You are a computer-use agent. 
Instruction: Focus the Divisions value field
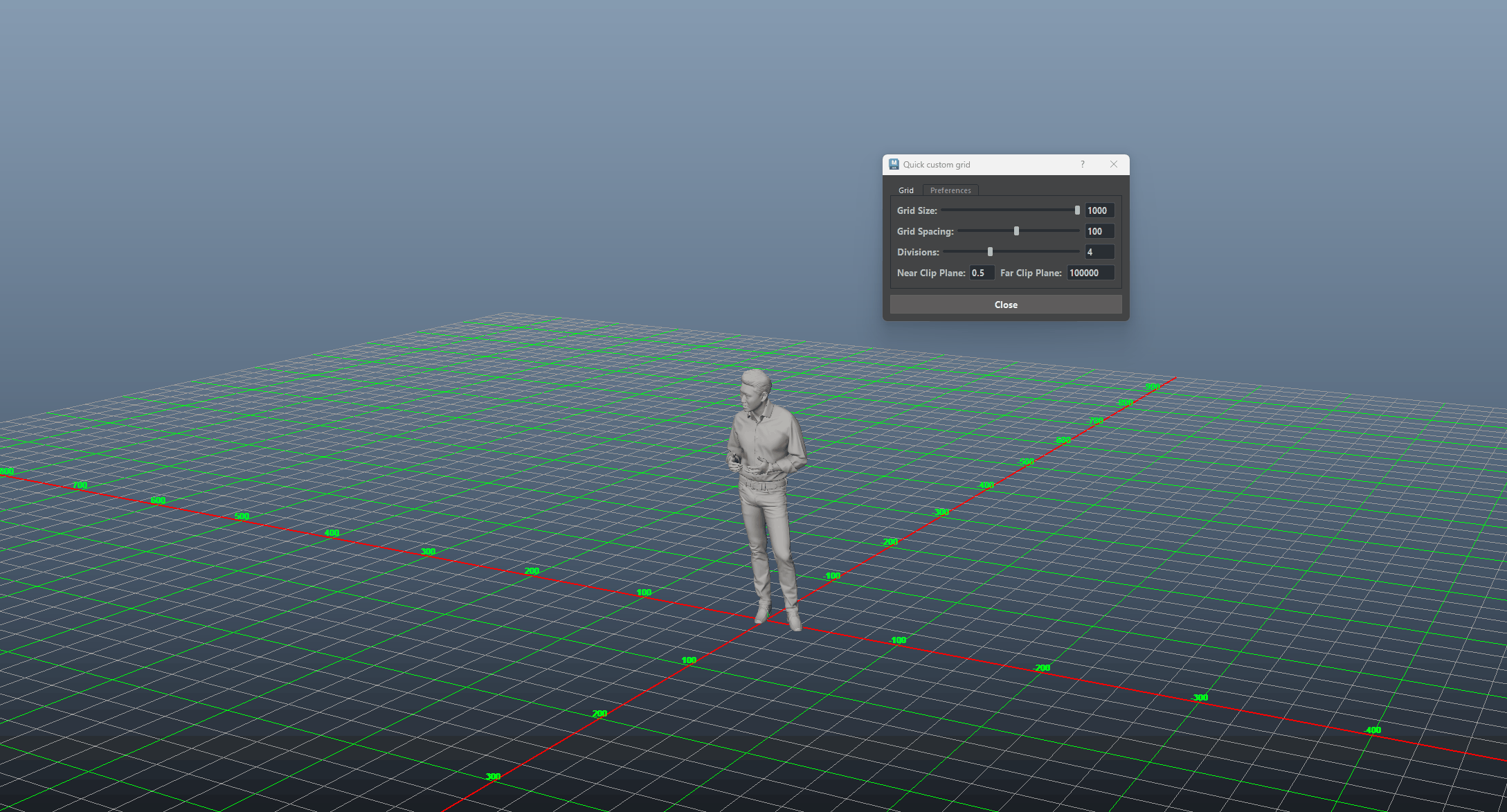tap(1099, 252)
